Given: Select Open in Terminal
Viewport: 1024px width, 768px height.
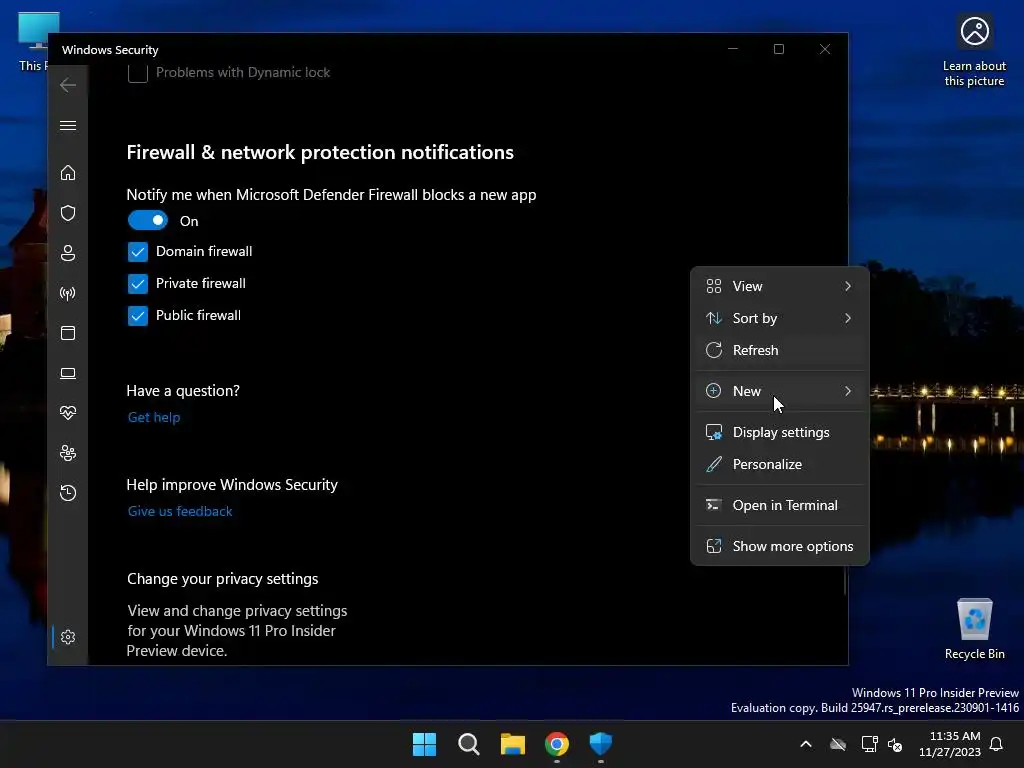Looking at the screenshot, I should [x=779, y=505].
